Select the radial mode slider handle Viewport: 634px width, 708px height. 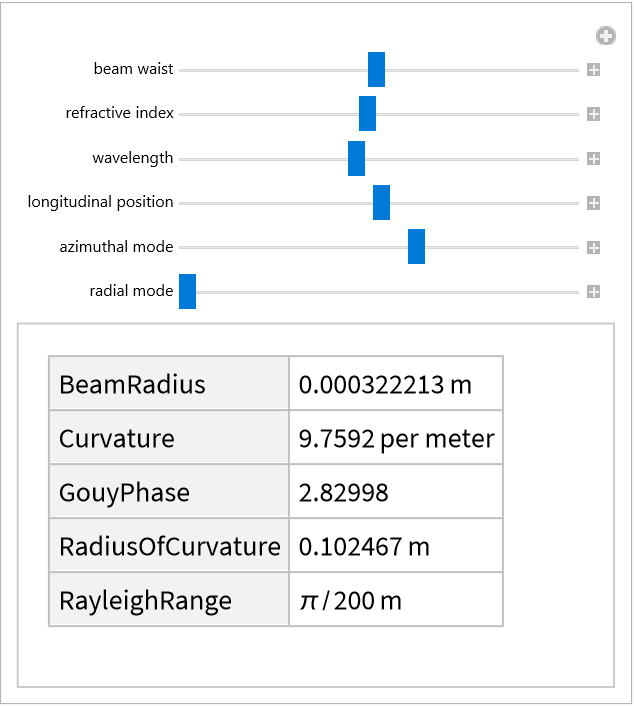coord(187,292)
